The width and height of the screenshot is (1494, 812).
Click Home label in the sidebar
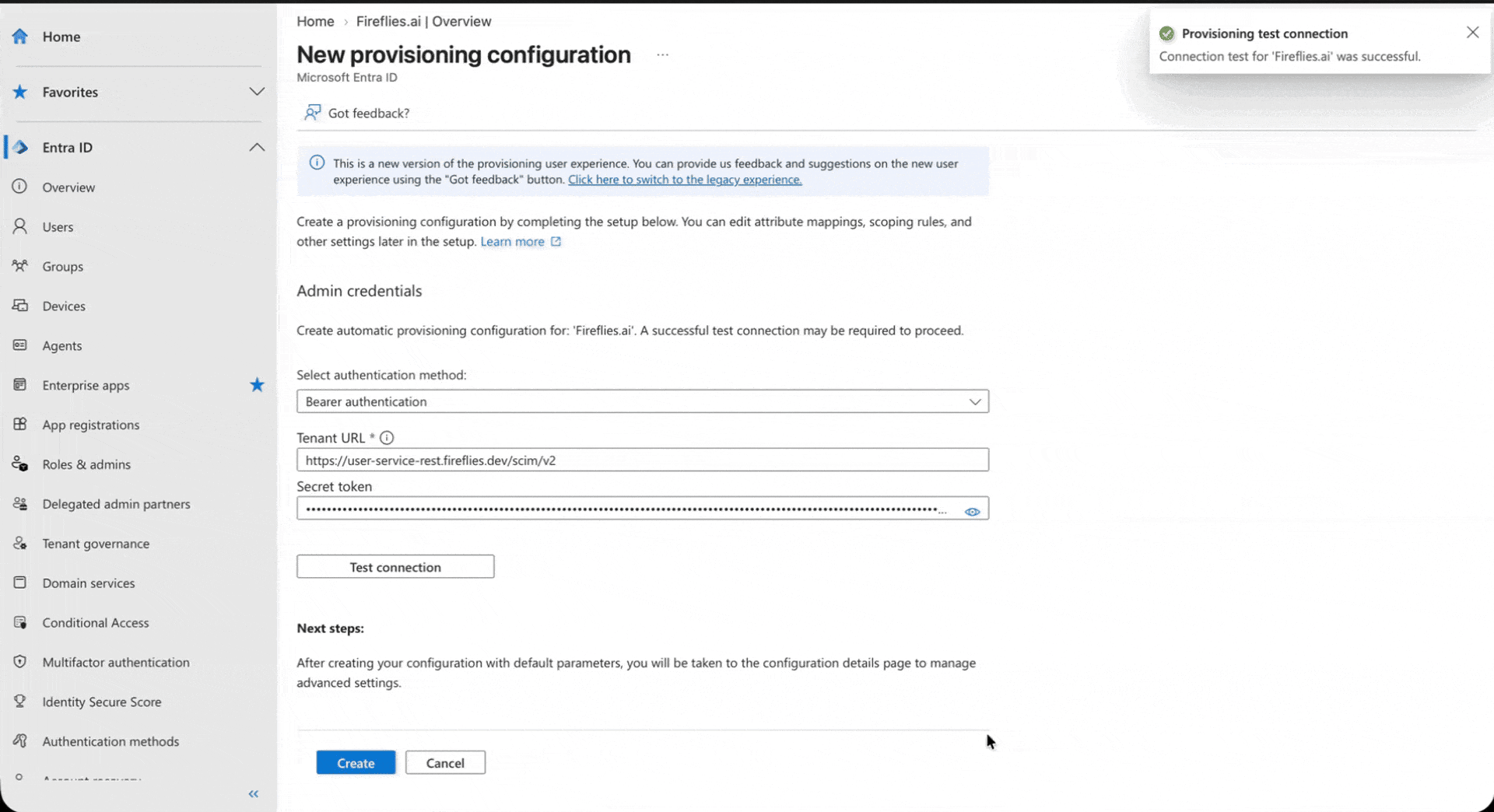click(x=61, y=37)
